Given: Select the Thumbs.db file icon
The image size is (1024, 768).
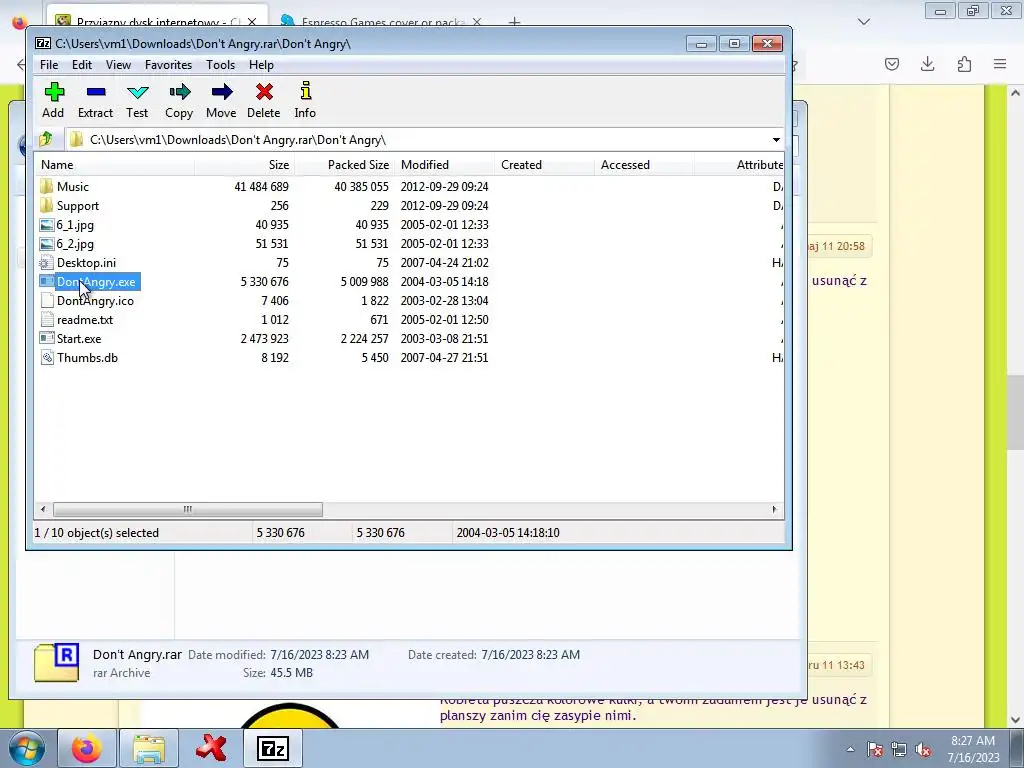Looking at the screenshot, I should pyautogui.click(x=46, y=357).
